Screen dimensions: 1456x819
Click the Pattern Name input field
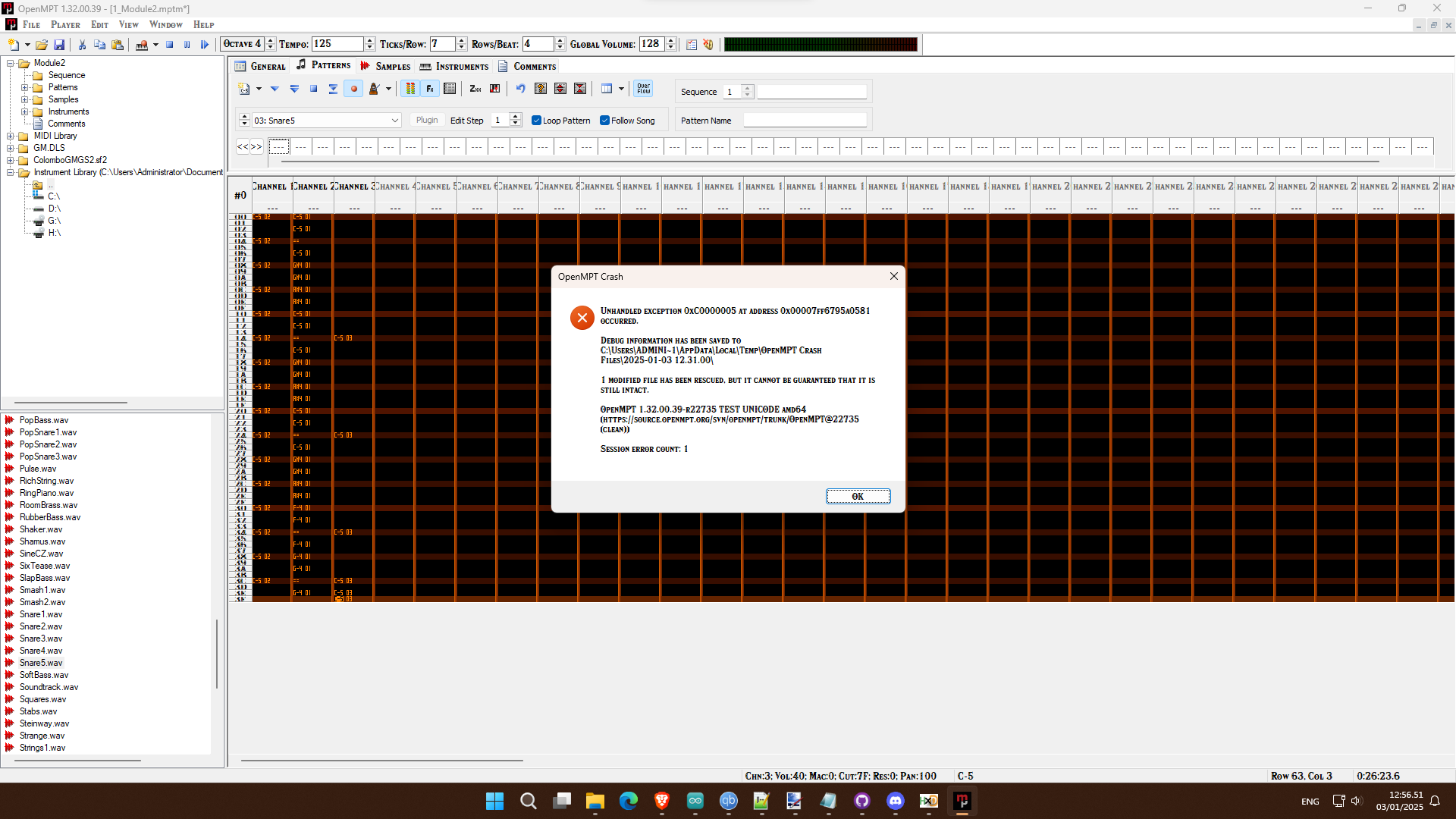[x=805, y=121]
